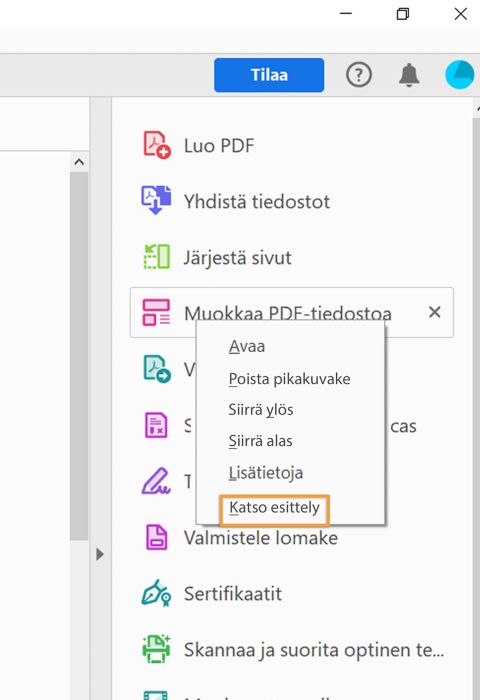Select Poista pikakuvake menu entry
Viewport: 480px width, 700px height.
(x=289, y=379)
